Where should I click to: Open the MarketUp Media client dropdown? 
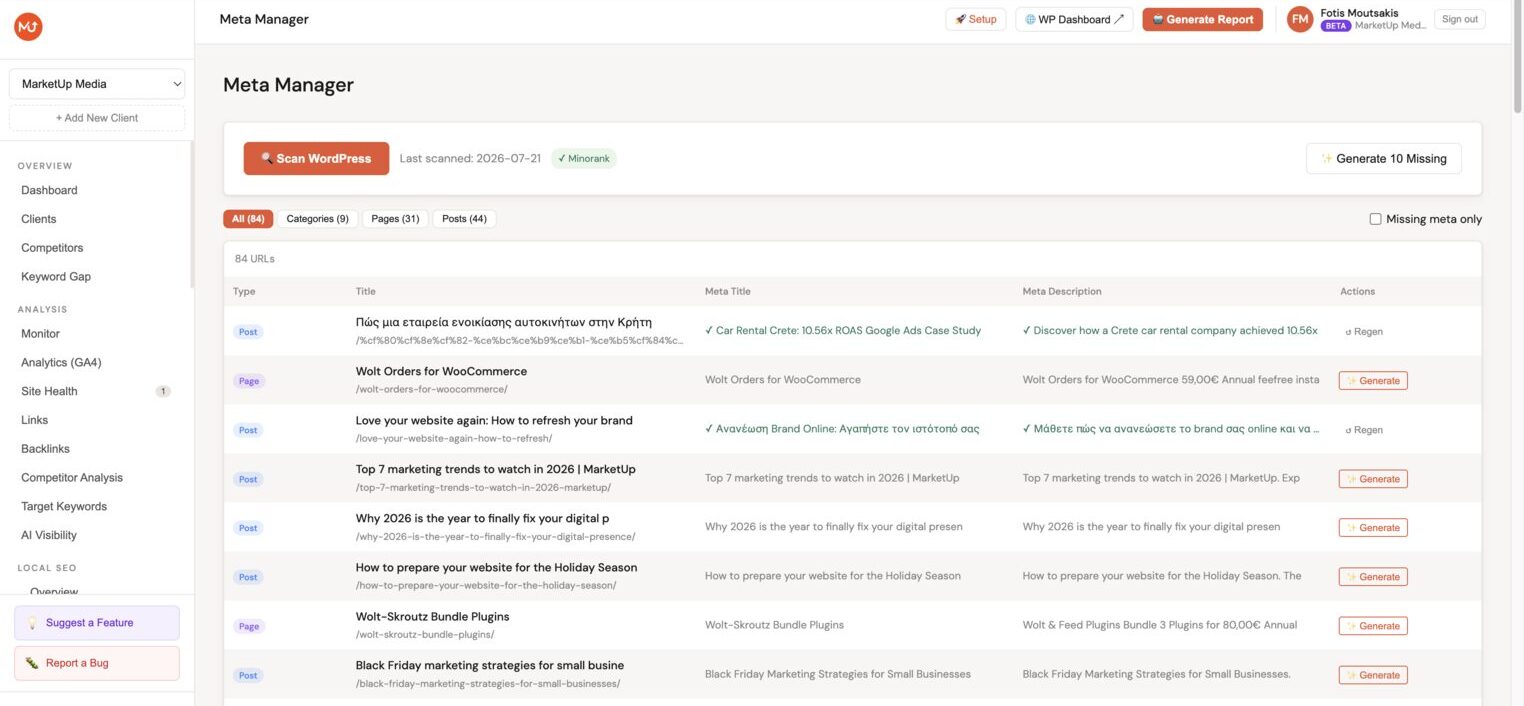point(97,84)
